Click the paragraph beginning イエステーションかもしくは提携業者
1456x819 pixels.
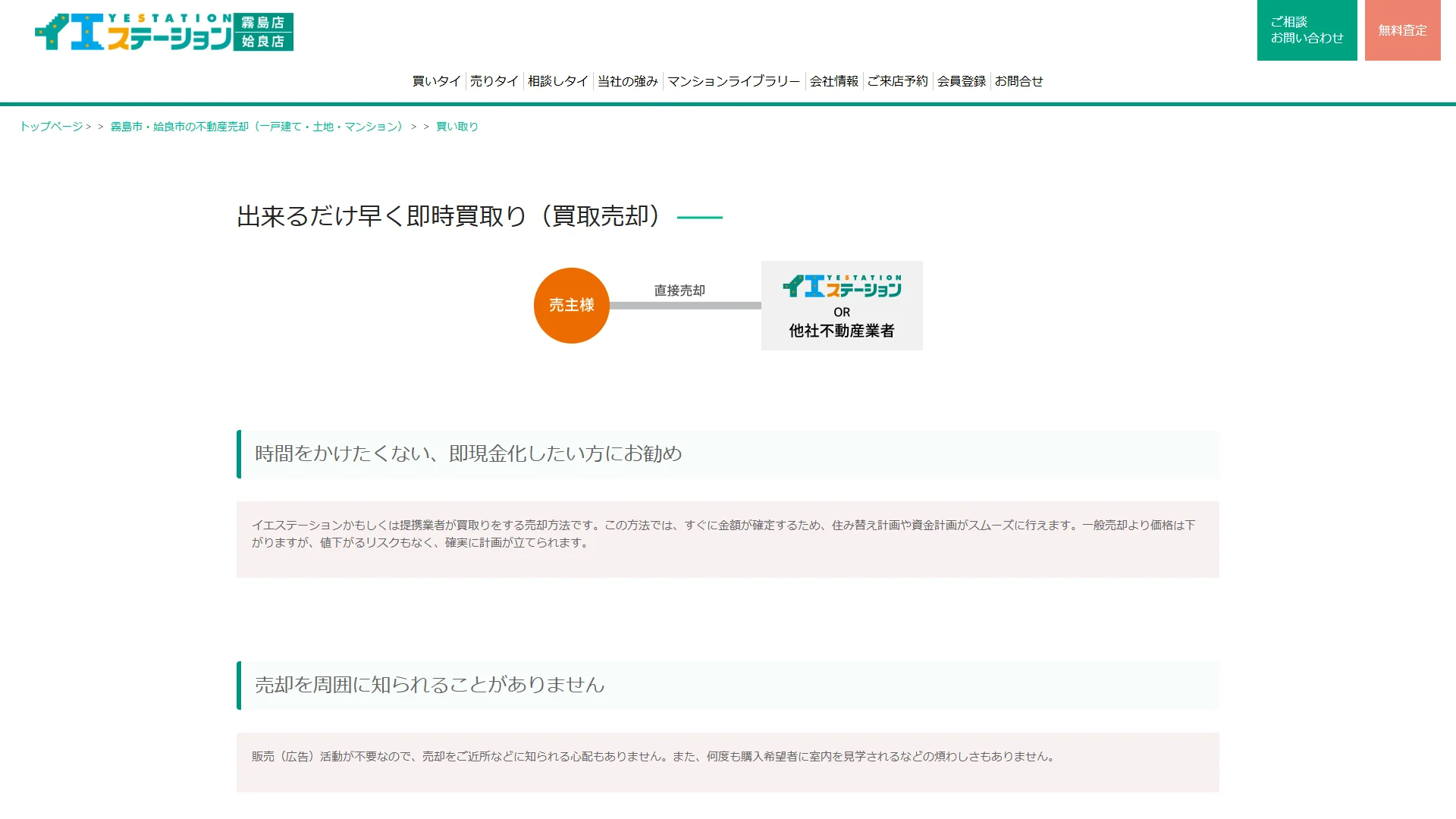(724, 534)
